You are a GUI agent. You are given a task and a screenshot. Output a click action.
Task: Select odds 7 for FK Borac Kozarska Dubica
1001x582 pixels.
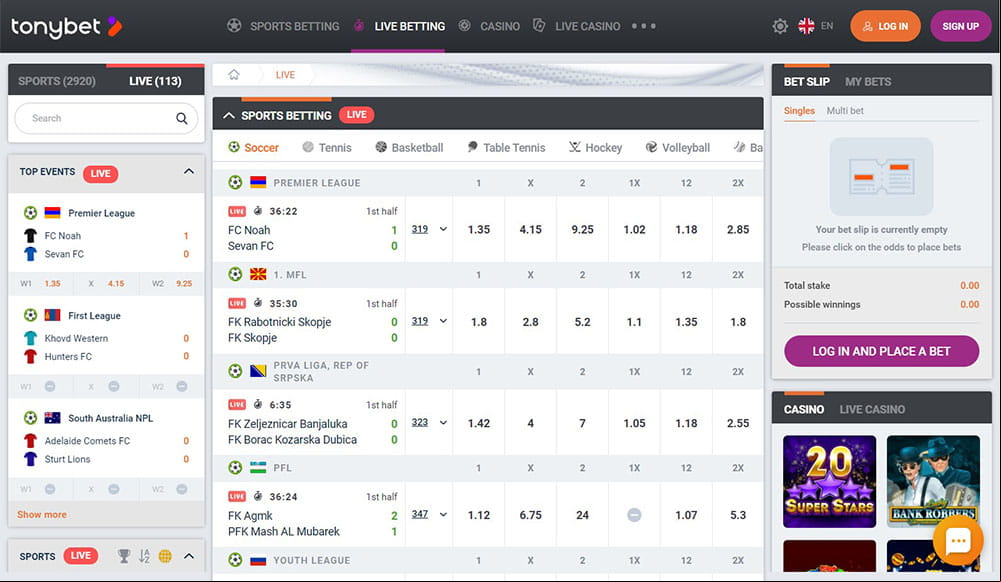[582, 423]
